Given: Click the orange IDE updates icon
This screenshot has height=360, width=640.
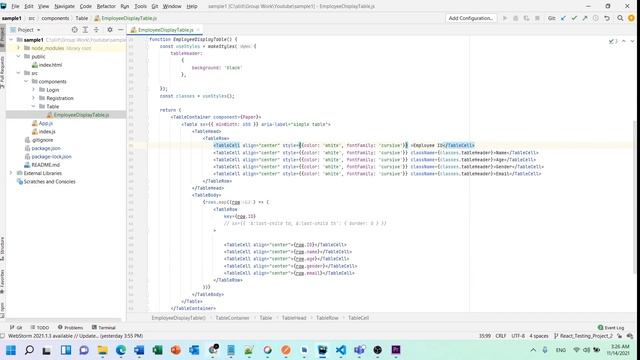Looking at the screenshot, I should tap(631, 18).
